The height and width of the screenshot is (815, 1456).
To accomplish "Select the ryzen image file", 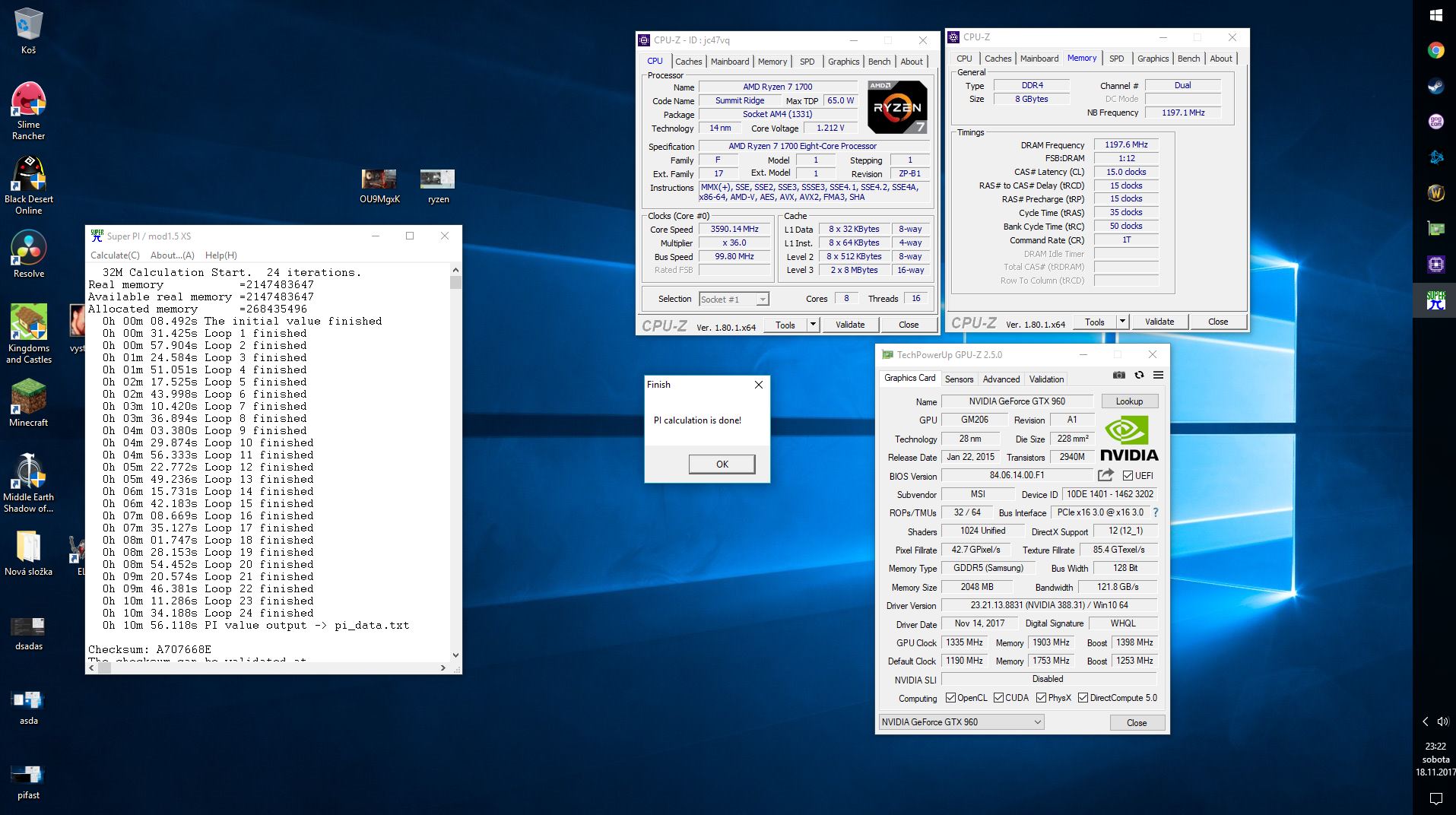I will (x=438, y=186).
